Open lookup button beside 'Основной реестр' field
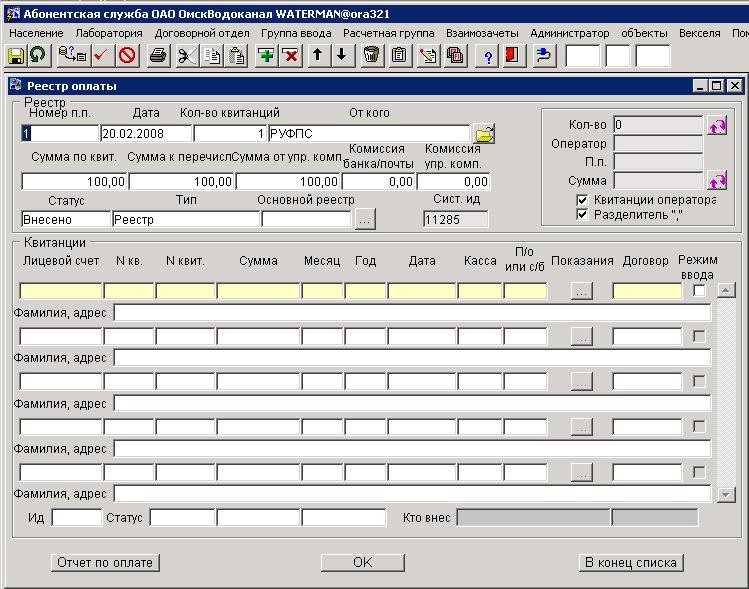 click(x=365, y=219)
